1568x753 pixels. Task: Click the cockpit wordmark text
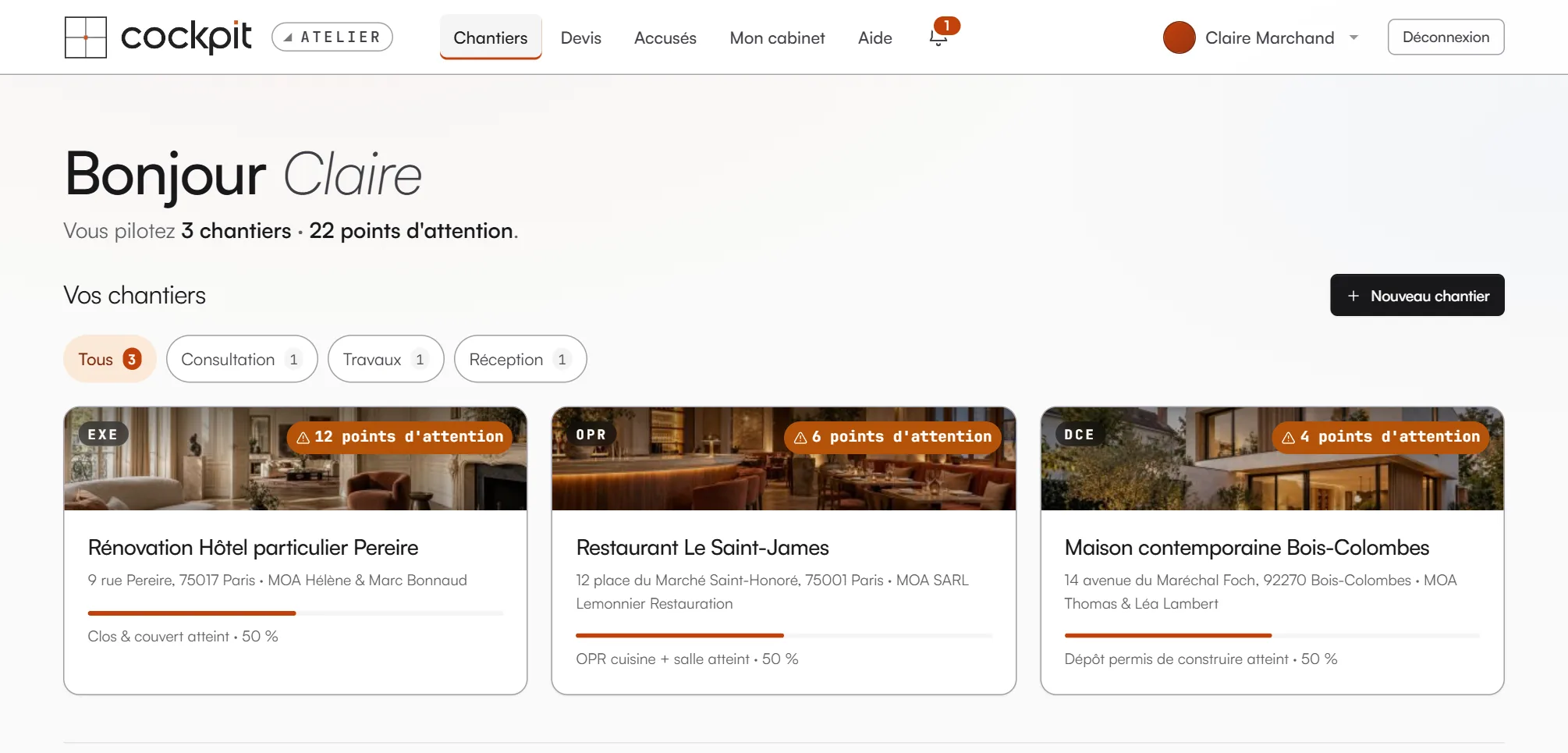pos(186,37)
